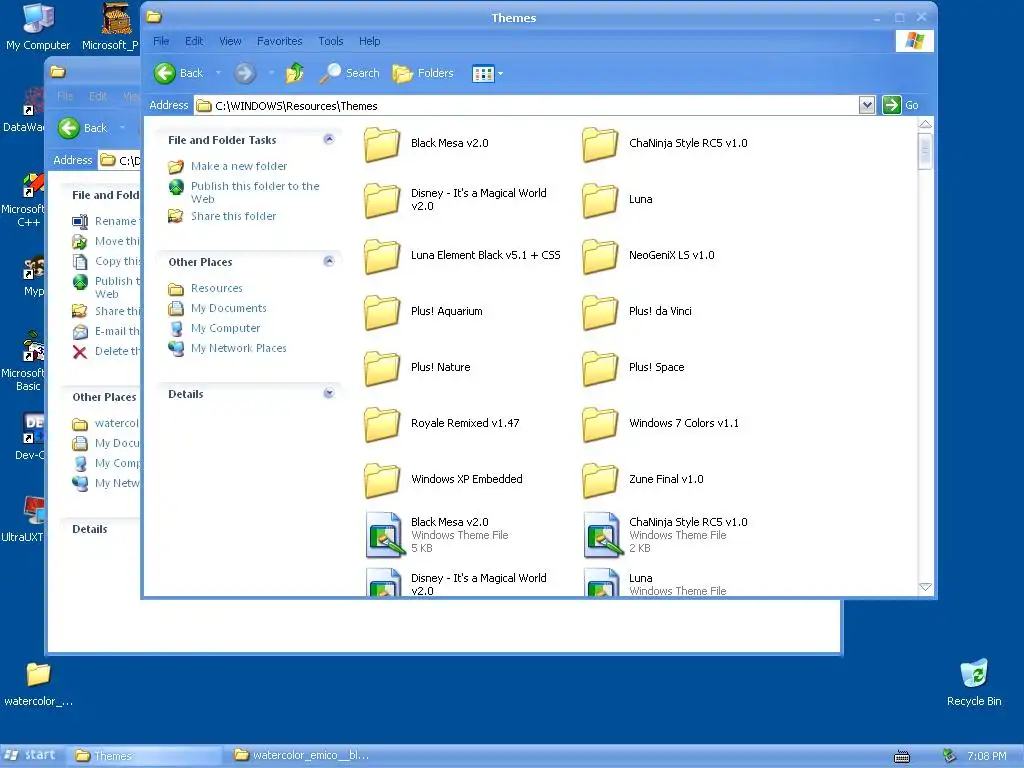Select Royale Remixed v1.47 folder
Screen dimensions: 1024x768
point(441,423)
